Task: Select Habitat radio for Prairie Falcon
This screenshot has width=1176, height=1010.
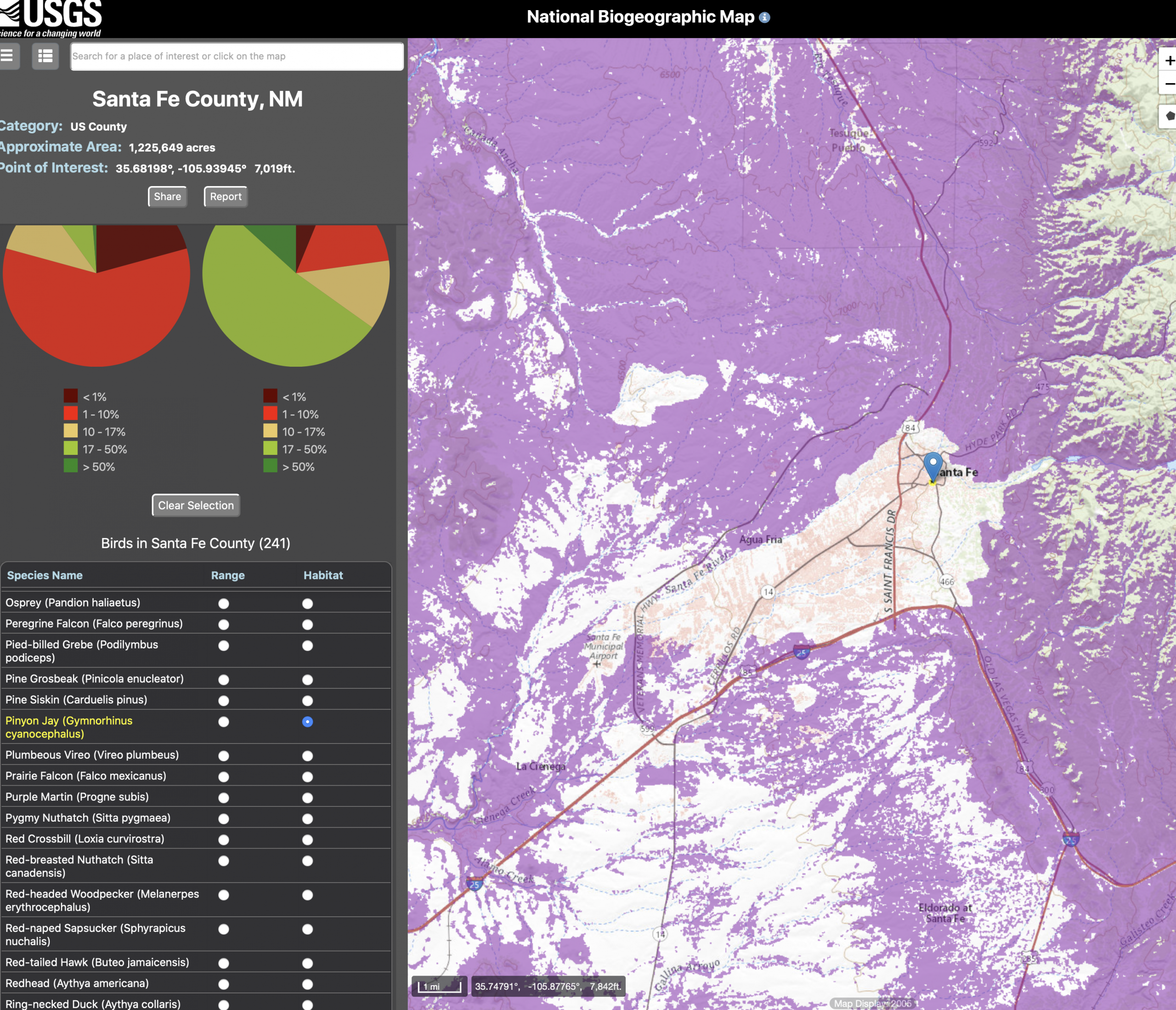Action: 308,777
